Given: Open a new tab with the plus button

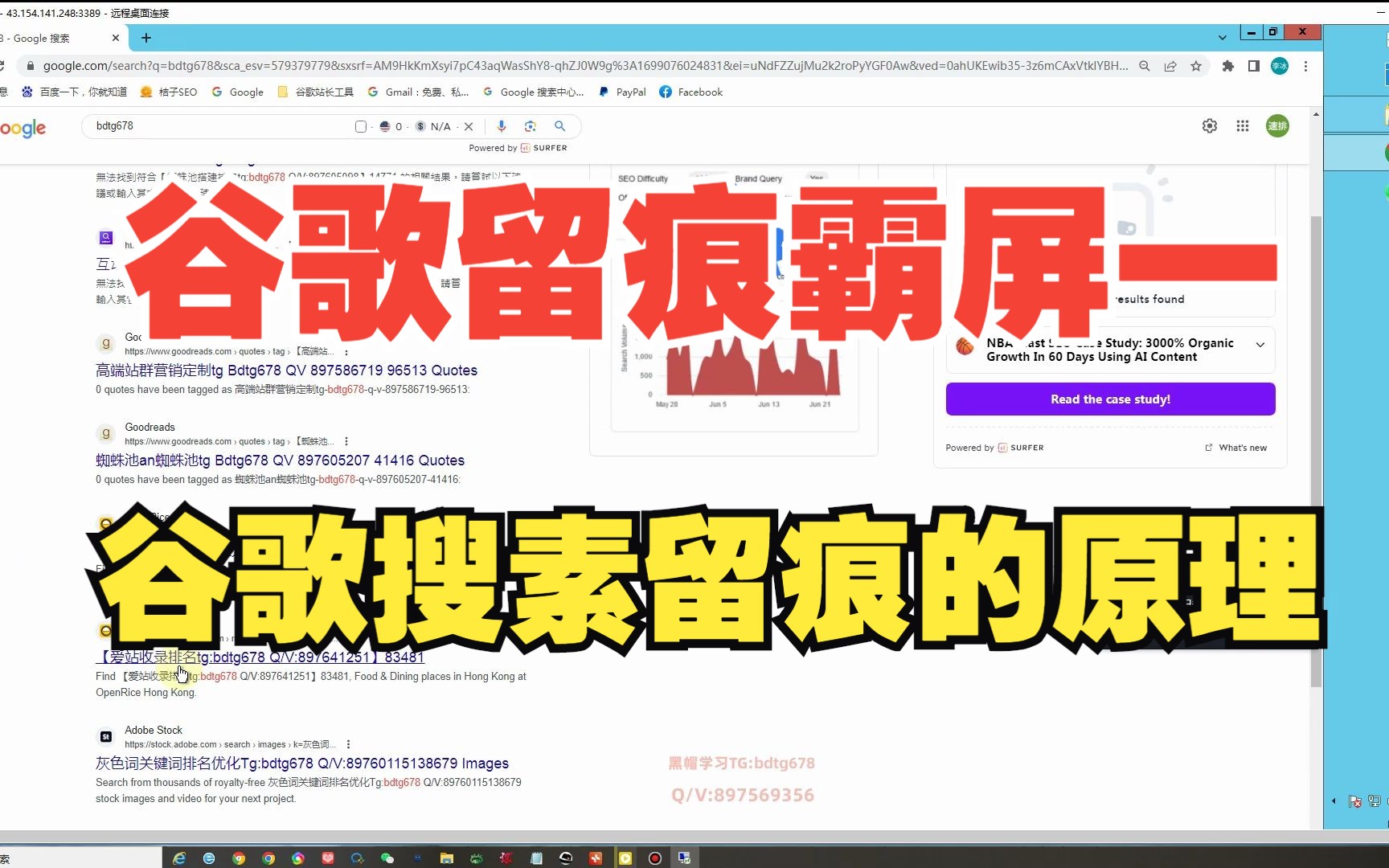Looking at the screenshot, I should (145, 38).
